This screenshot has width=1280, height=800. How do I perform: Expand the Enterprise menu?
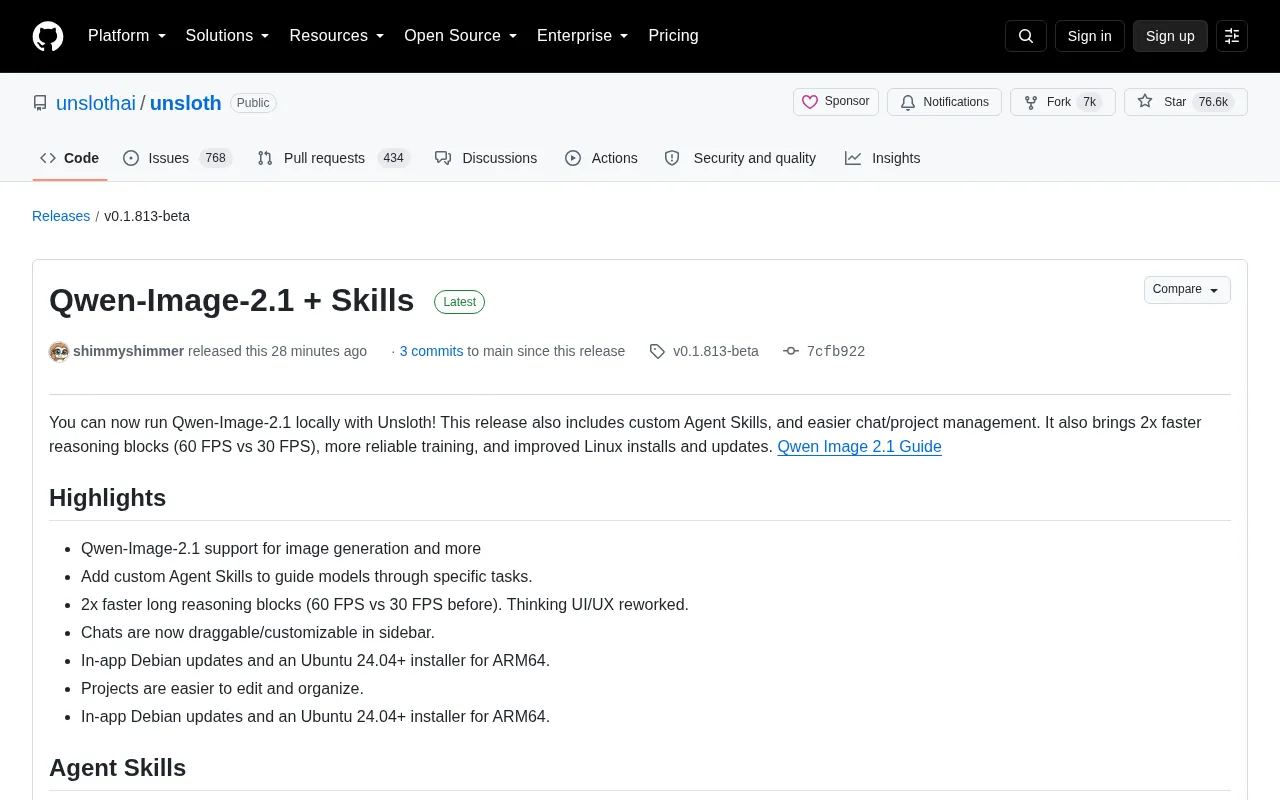(x=583, y=36)
